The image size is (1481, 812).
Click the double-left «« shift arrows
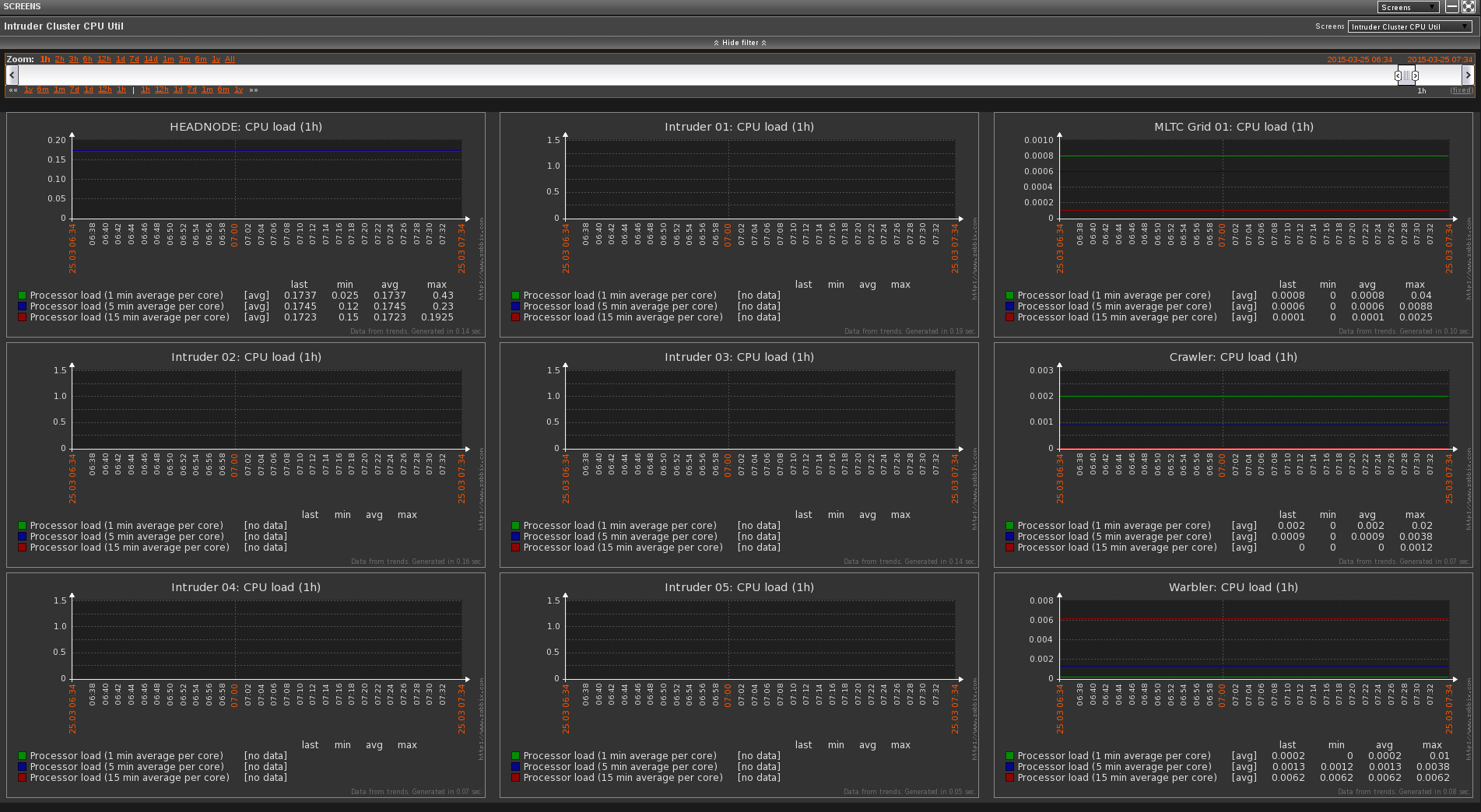click(x=13, y=90)
